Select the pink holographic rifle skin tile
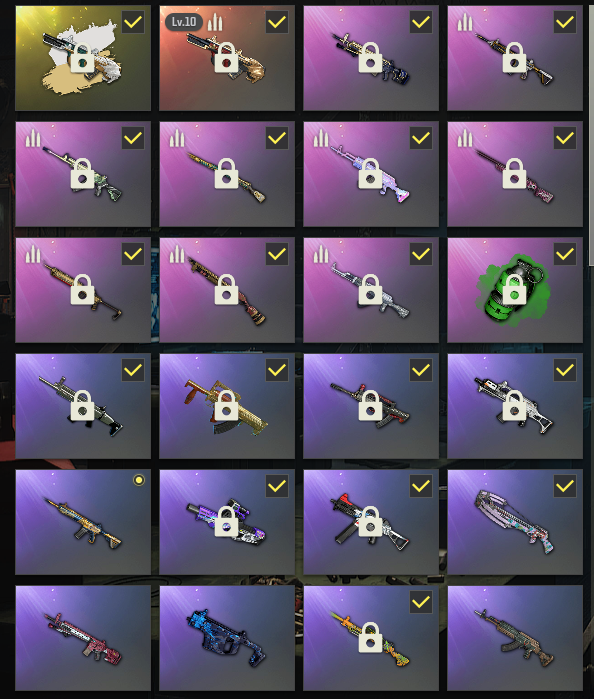 371,174
